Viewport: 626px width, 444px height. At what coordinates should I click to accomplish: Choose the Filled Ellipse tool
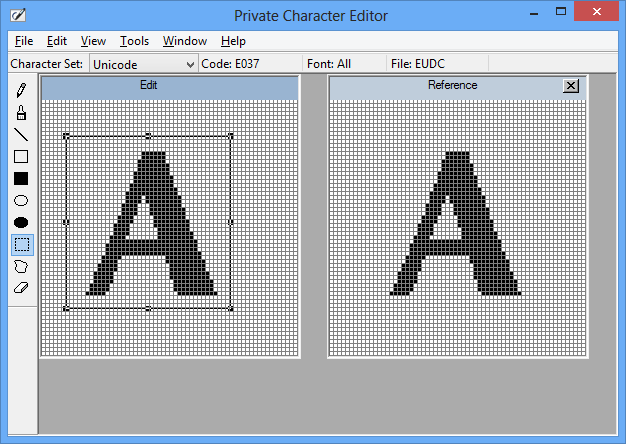pyautogui.click(x=21, y=223)
